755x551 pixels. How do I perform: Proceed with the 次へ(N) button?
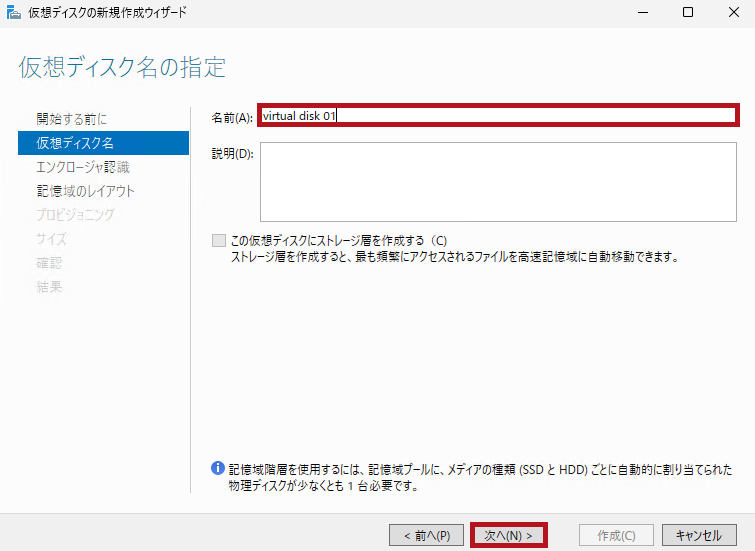[508, 535]
